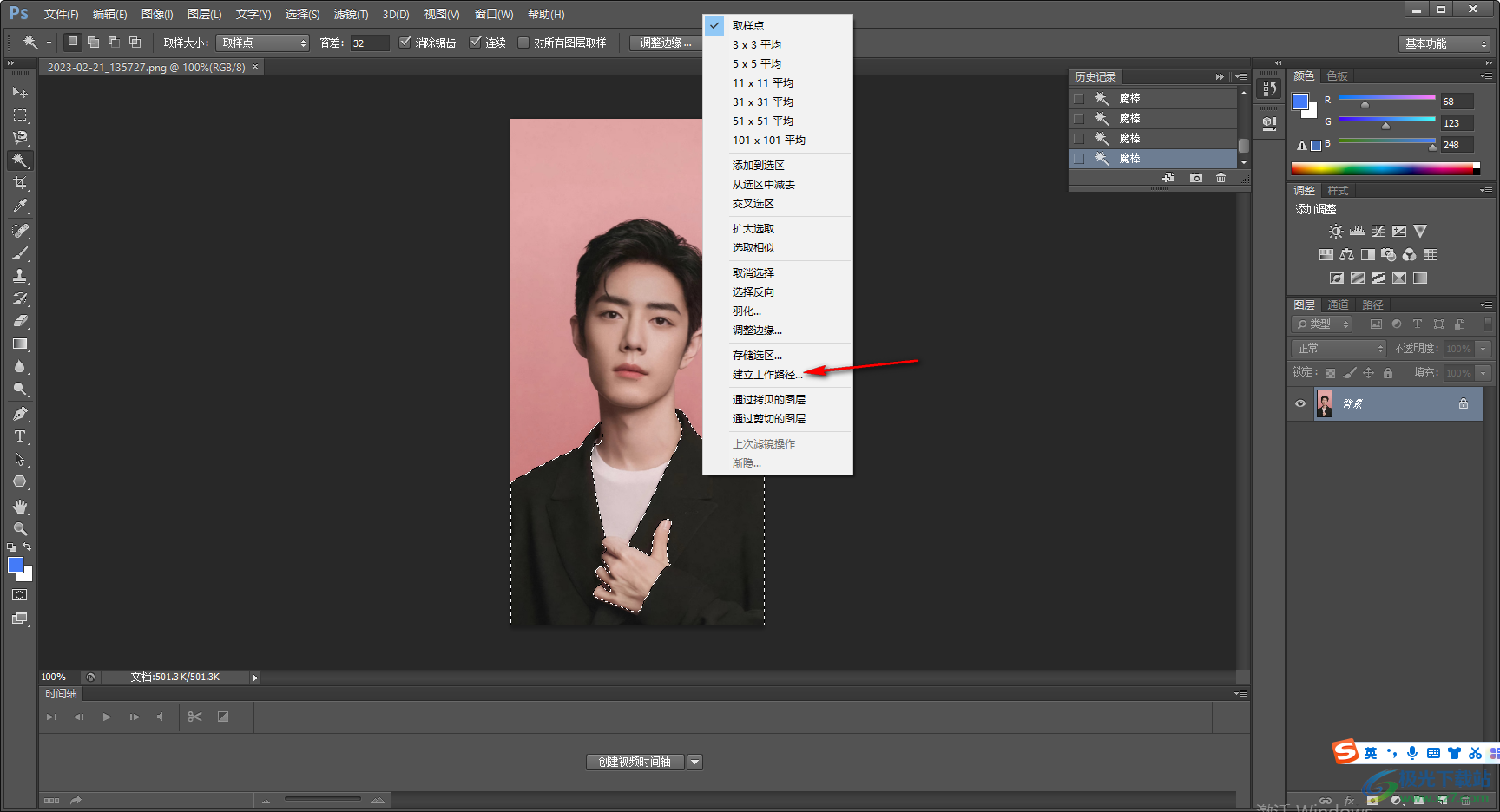
Task: Add a Brightness/Contrast adjustment
Action: (1336, 232)
